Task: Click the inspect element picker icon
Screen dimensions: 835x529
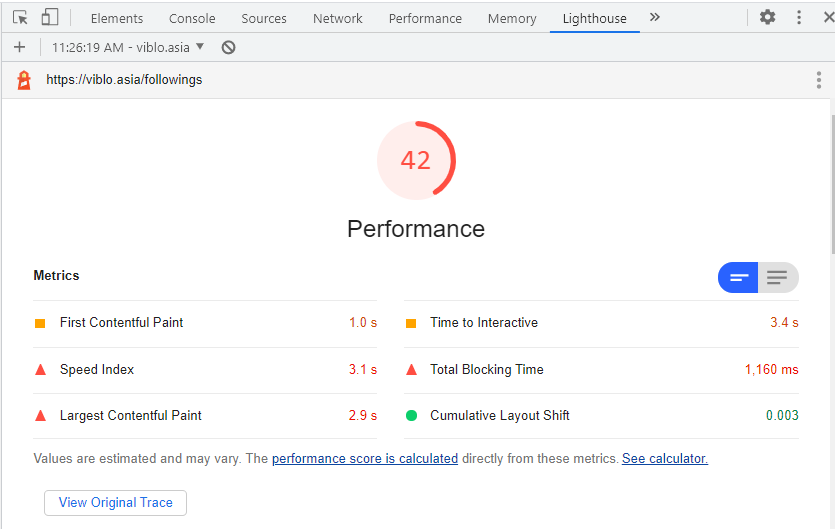Action: point(20,17)
